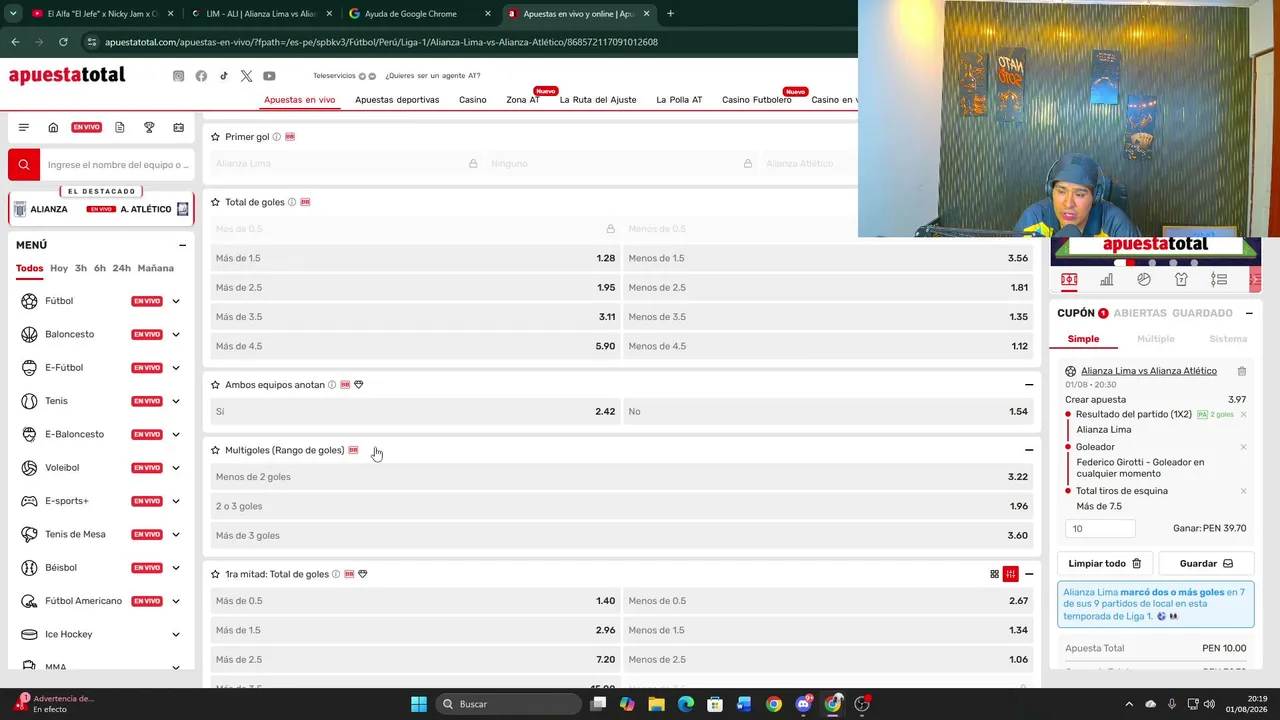Bet on Menos de 3.5 goals at 1.35
This screenshot has height=720, width=1280.
[828, 317]
